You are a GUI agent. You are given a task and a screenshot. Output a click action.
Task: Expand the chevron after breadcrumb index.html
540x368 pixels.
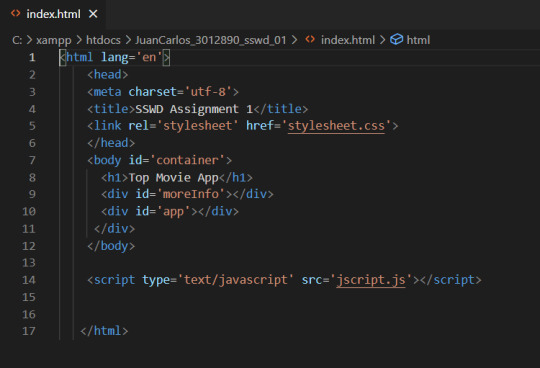(382, 40)
